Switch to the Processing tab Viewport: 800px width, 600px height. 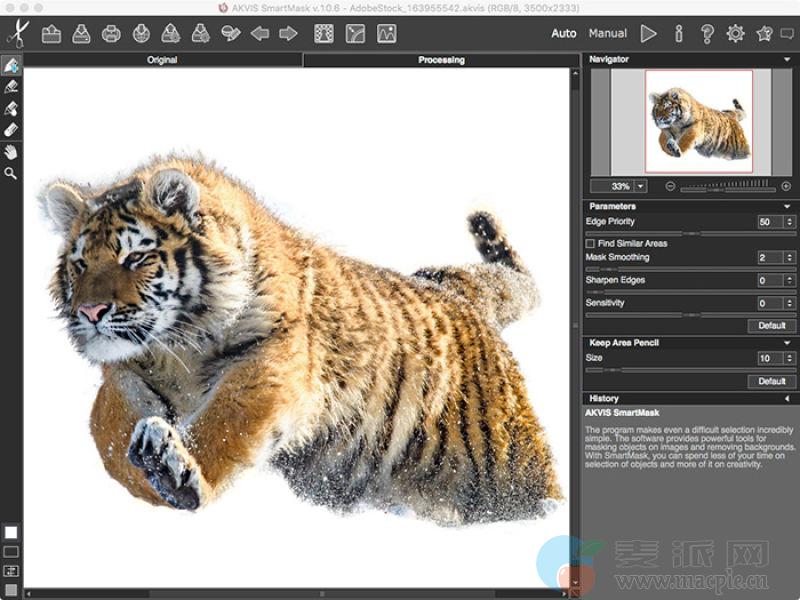(441, 60)
